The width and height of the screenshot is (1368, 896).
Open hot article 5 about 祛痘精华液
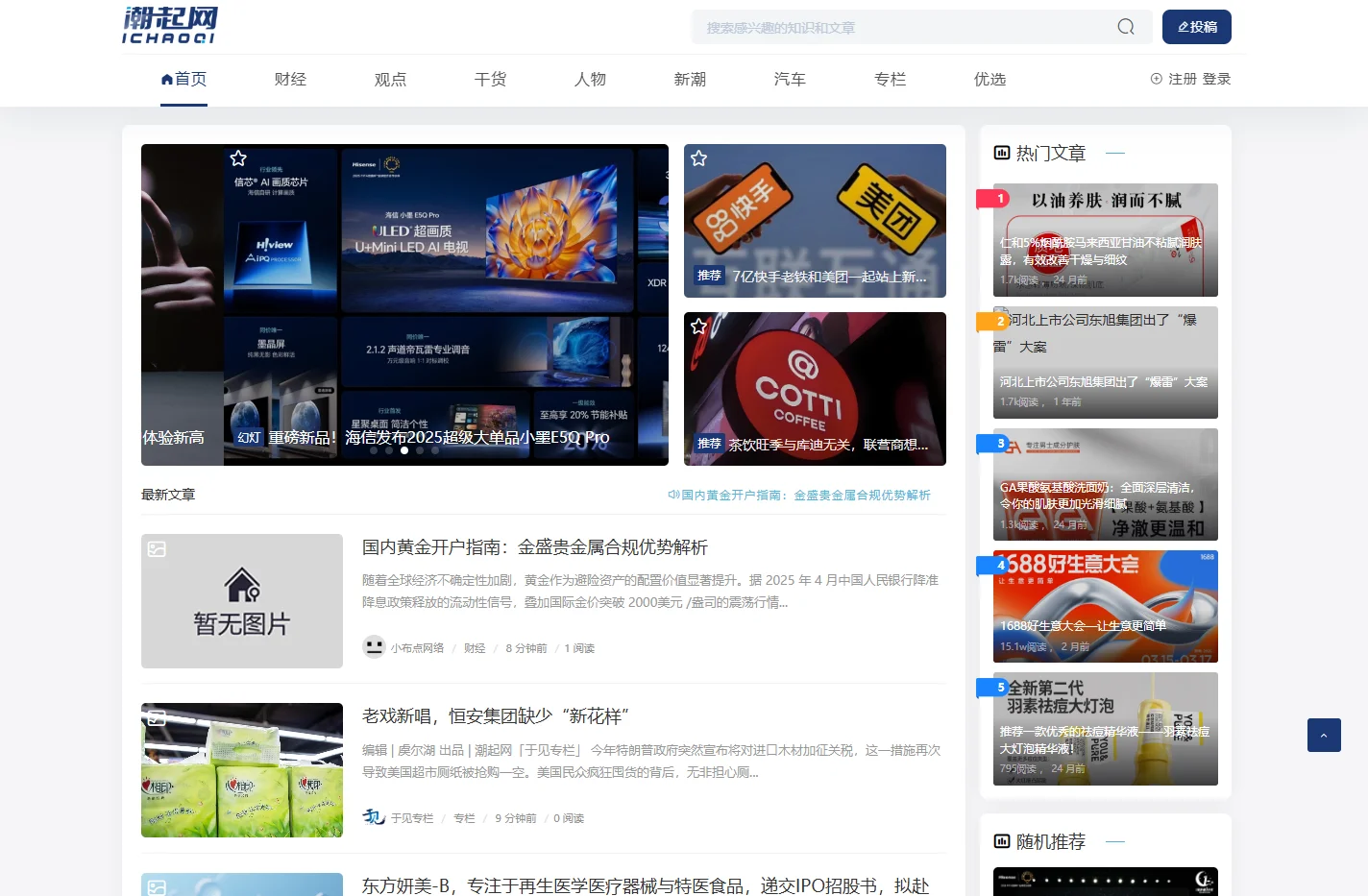click(x=1106, y=729)
